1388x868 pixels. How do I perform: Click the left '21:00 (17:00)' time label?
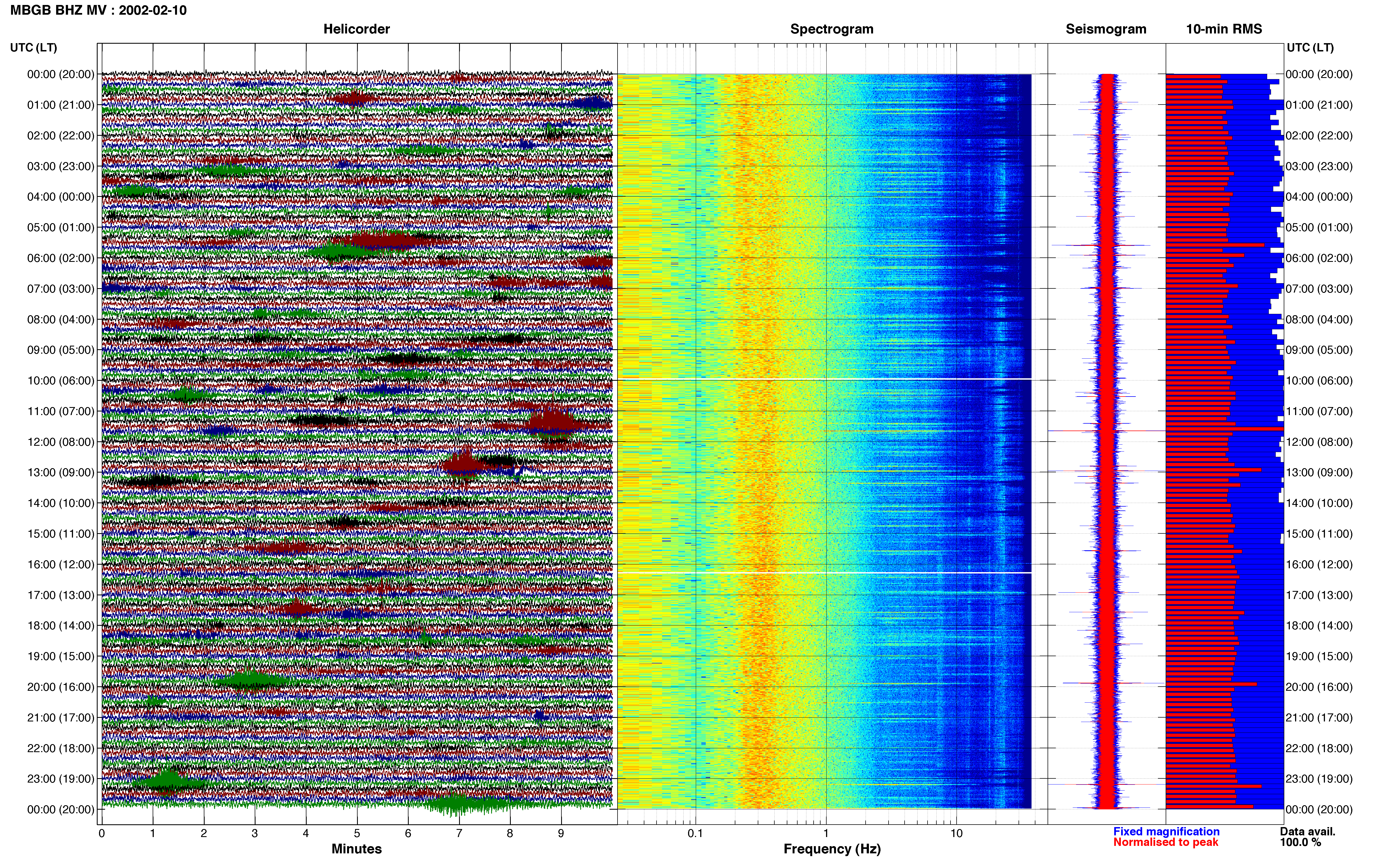tap(61, 718)
